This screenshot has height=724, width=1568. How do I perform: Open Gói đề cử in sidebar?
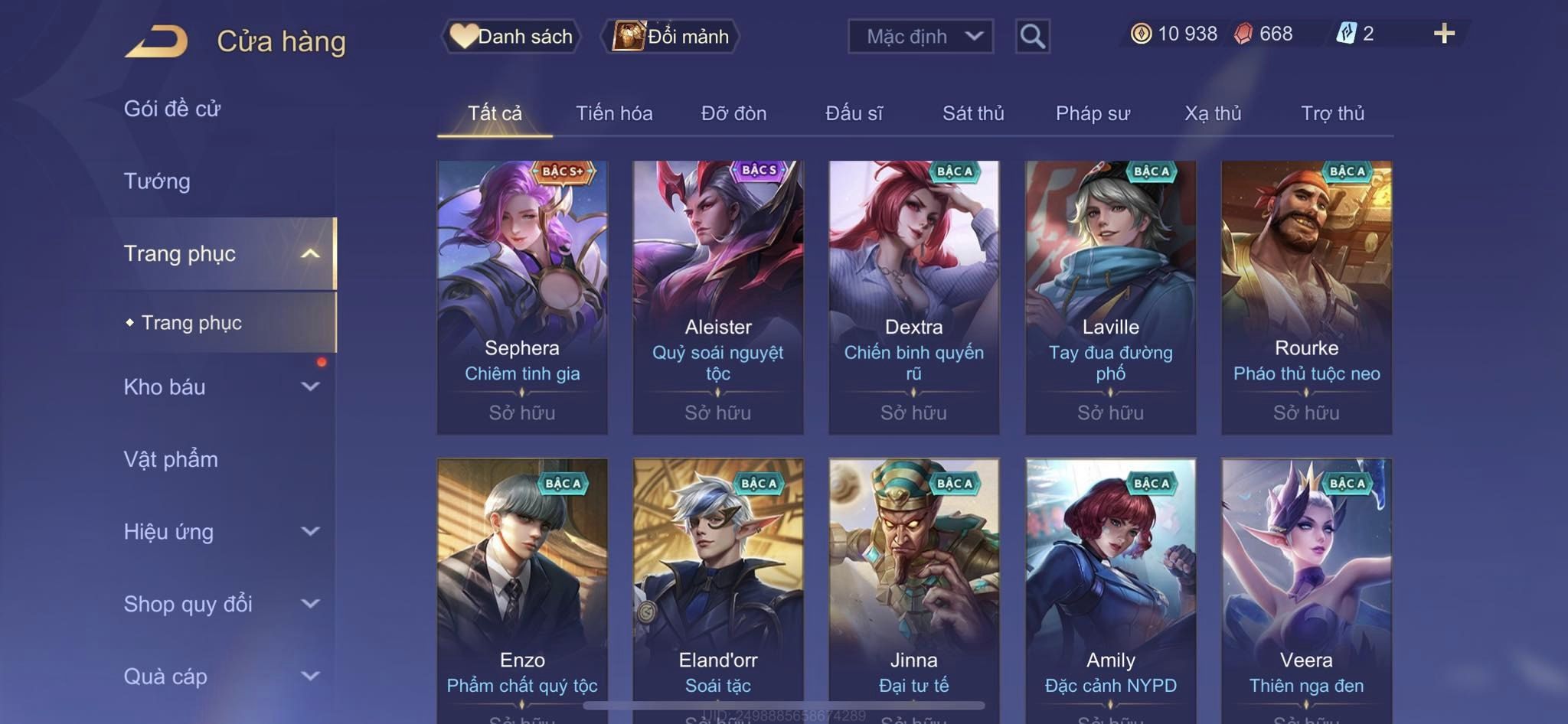click(x=172, y=109)
